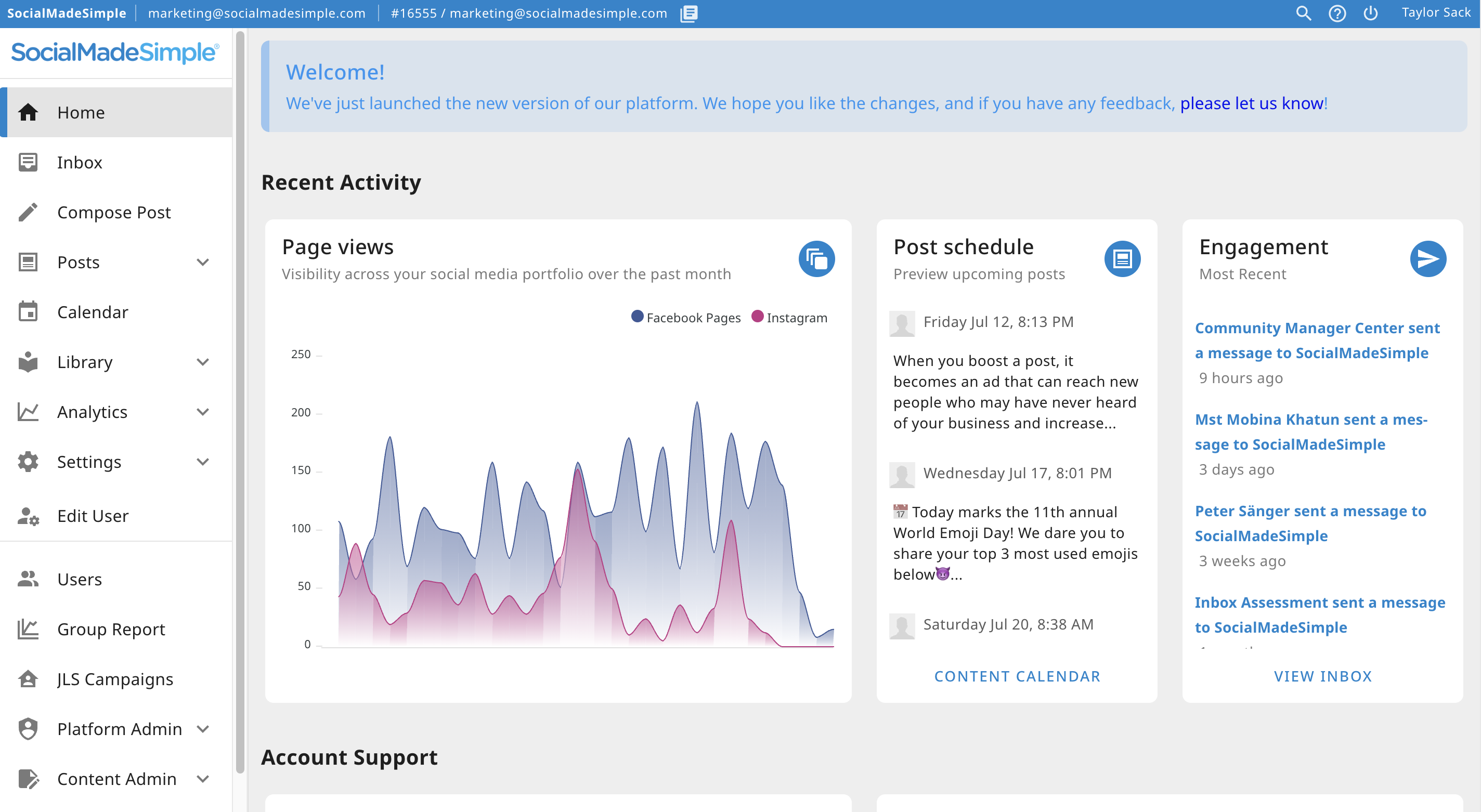Go to Home in the sidebar
Viewport: 1481px width, 812px height.
[x=116, y=112]
